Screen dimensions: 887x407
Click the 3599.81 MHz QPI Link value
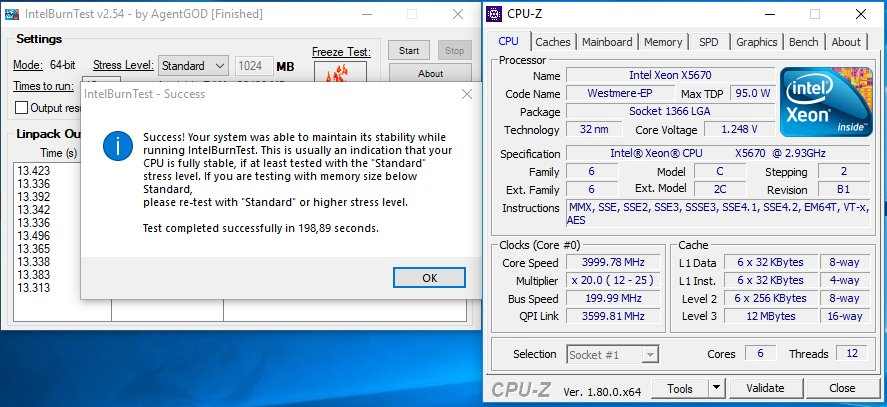click(x=613, y=316)
